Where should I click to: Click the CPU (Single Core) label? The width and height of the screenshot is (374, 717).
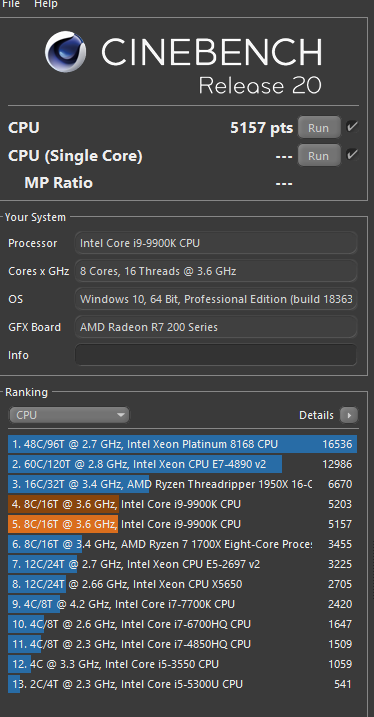coord(75,156)
